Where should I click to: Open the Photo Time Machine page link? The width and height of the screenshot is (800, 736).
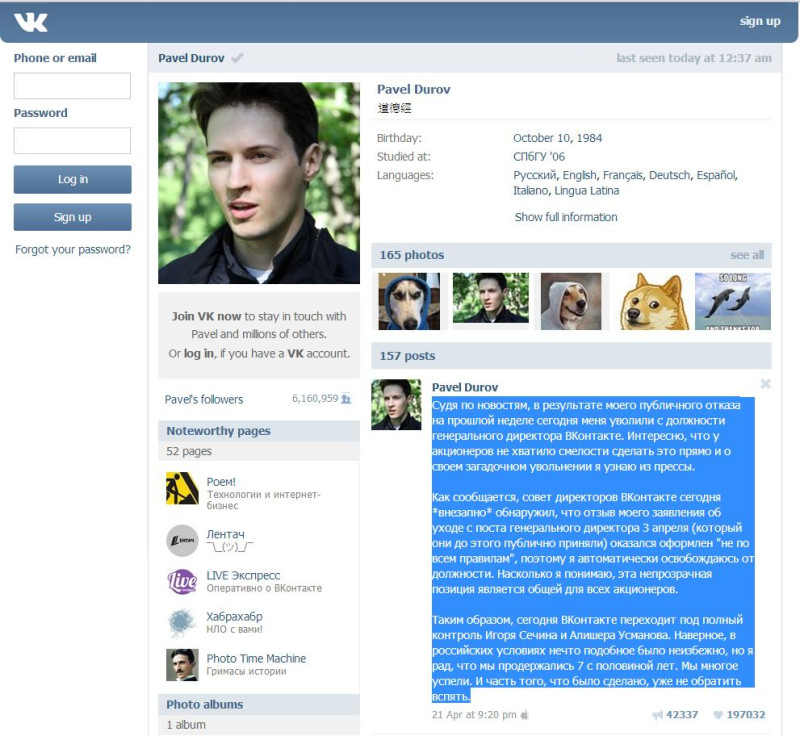[256, 658]
